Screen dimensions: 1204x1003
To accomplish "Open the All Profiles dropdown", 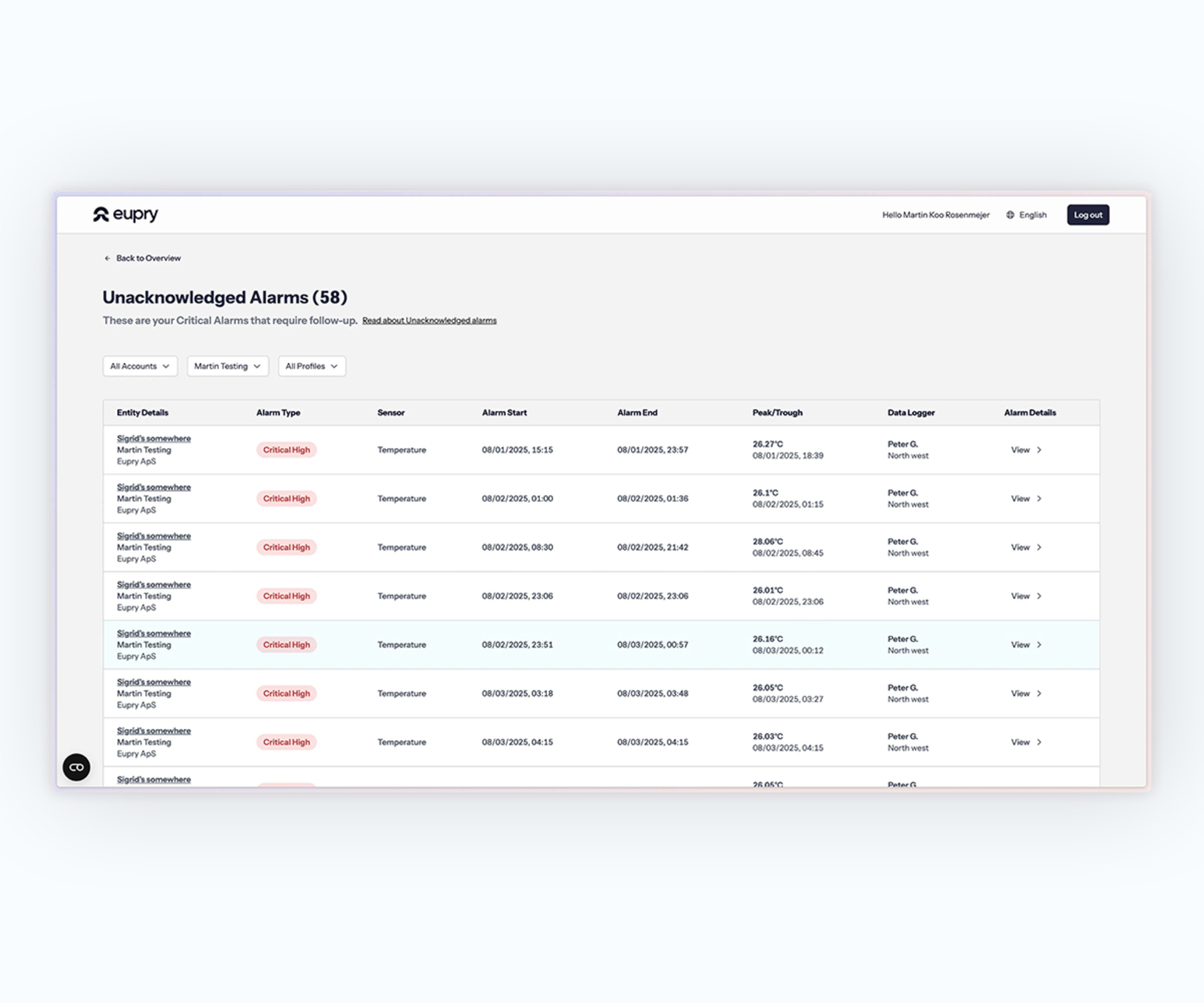I will point(312,366).
